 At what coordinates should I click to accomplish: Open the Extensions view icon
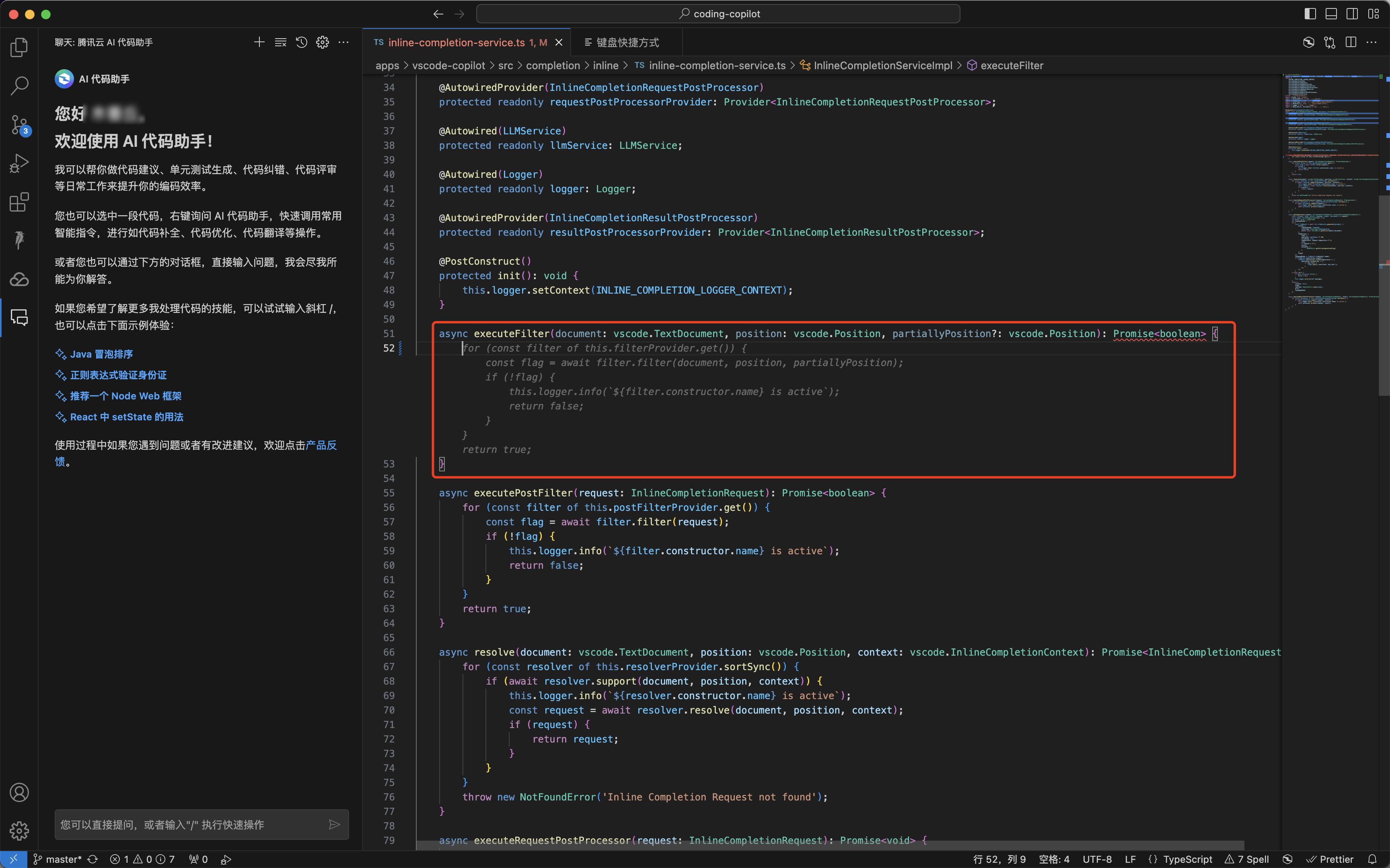[19, 202]
